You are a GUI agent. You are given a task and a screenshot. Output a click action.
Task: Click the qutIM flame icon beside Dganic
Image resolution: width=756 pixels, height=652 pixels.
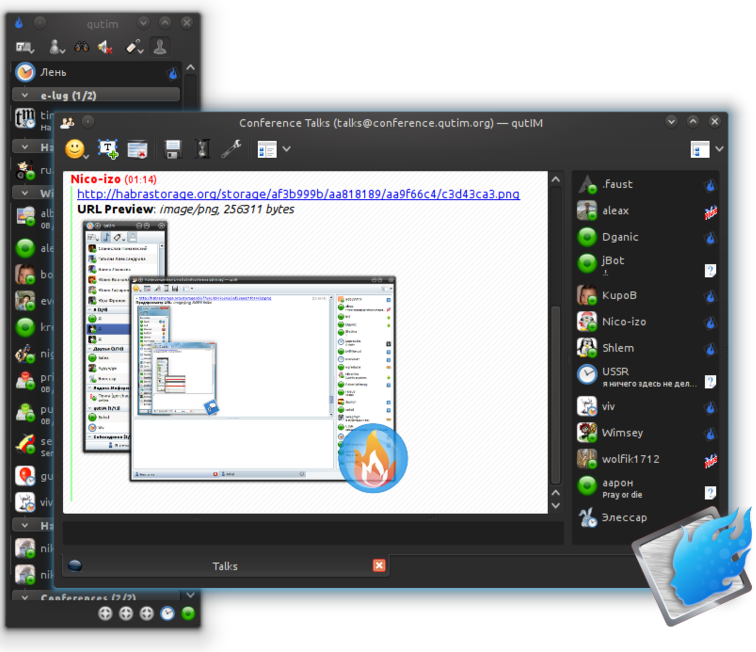point(710,238)
